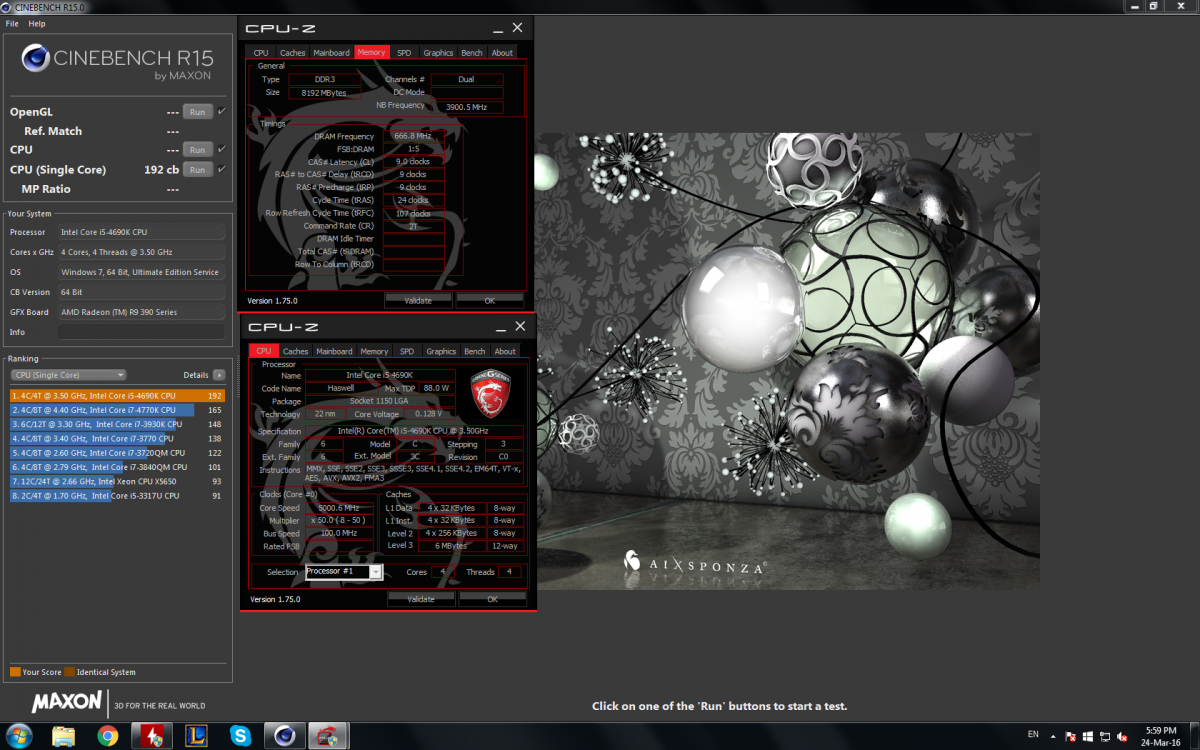Screen dimensions: 1200x750
Task: Expand ranking Details arrow
Action: click(219, 375)
